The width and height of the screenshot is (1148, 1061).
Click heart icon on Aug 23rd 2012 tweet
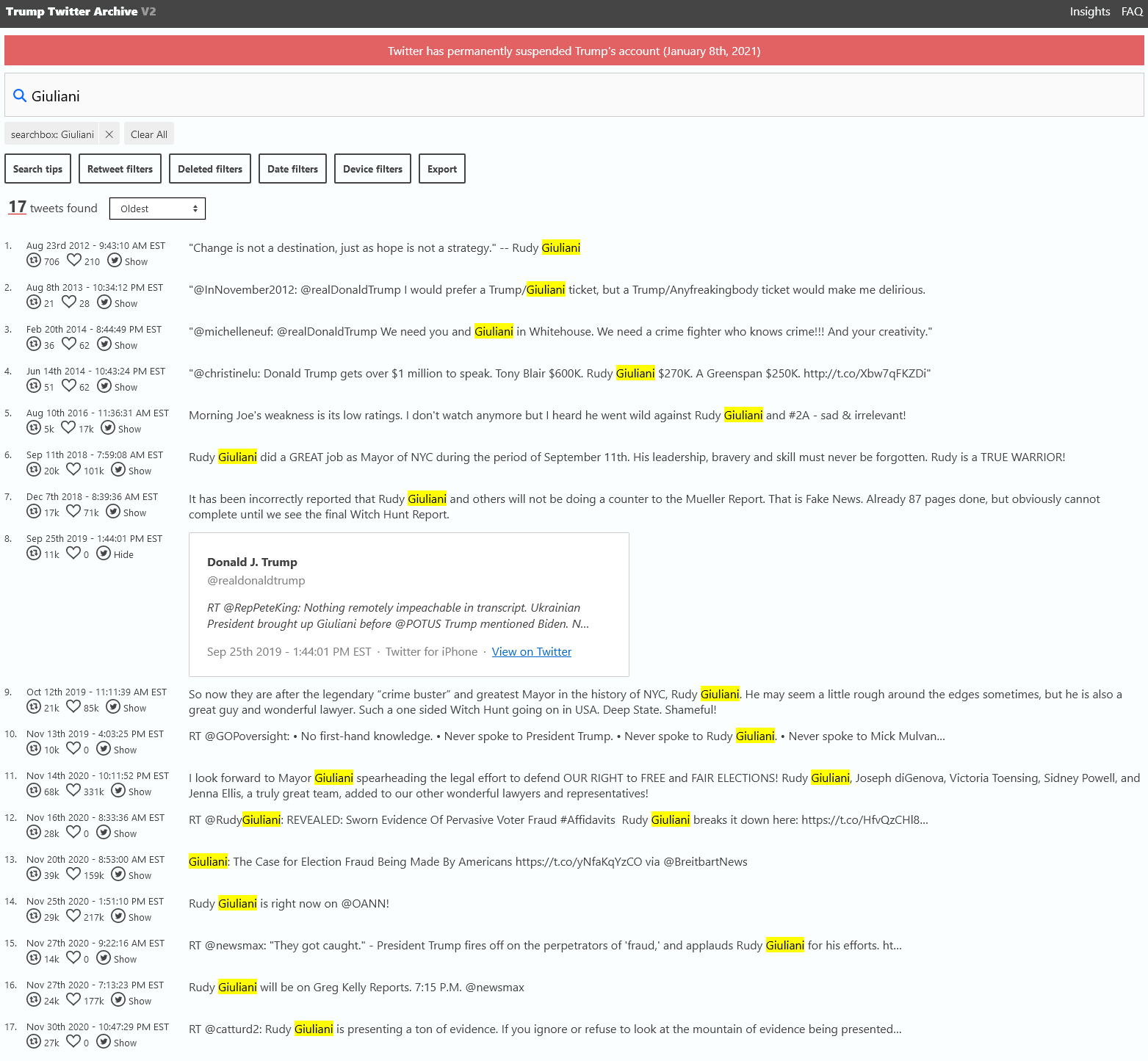74,260
